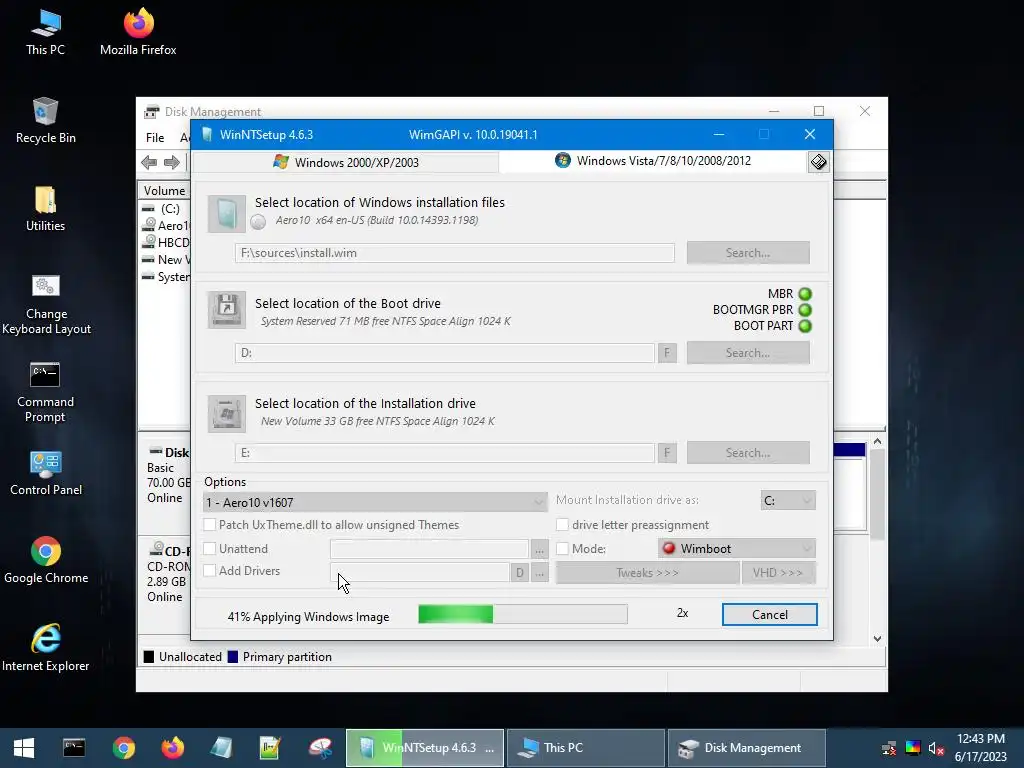This screenshot has width=1024, height=768.
Task: Open the Aero10 v1607 edition dropdown
Action: point(375,502)
